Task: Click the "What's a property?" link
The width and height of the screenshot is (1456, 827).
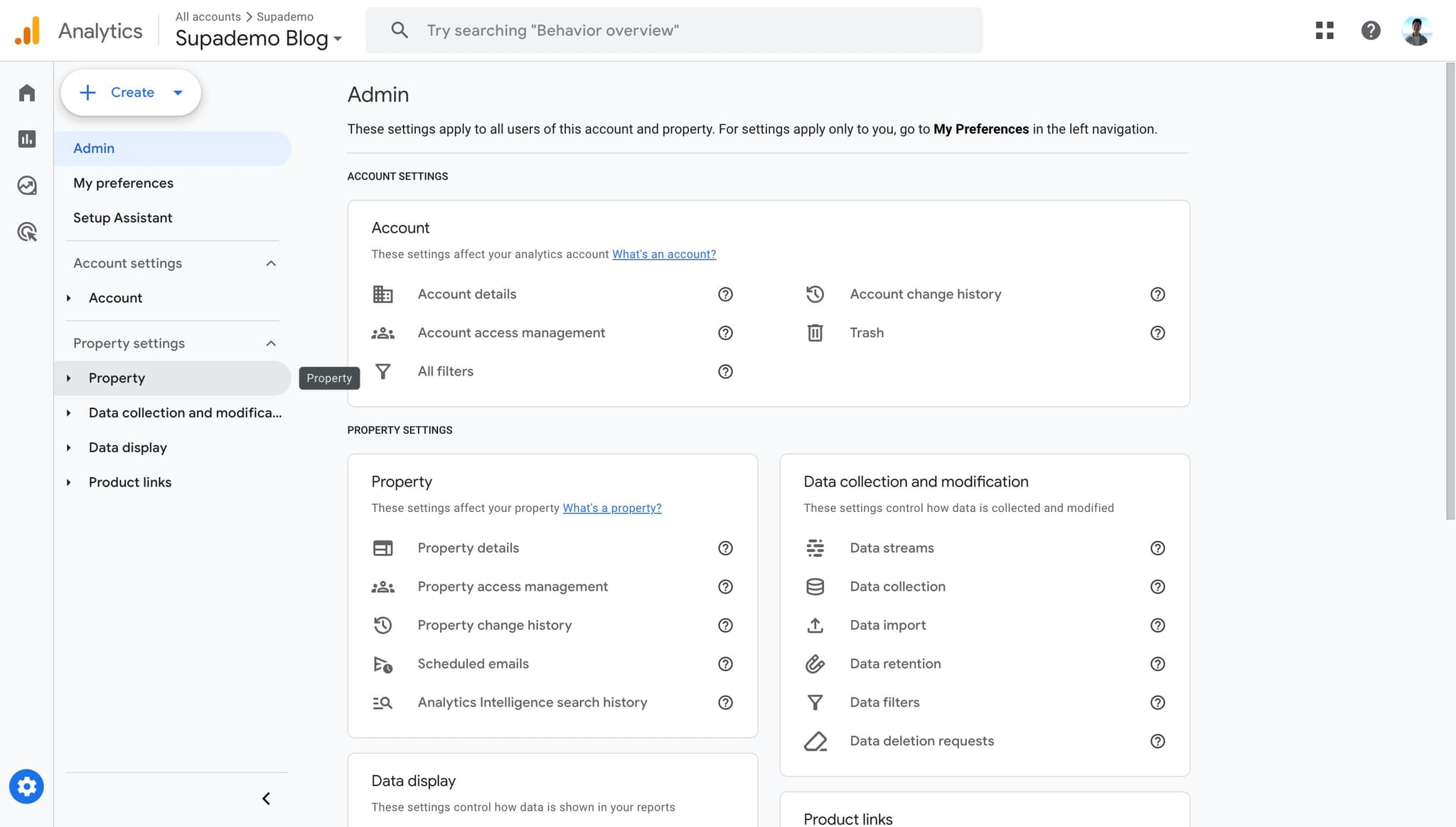Action: tap(611, 508)
